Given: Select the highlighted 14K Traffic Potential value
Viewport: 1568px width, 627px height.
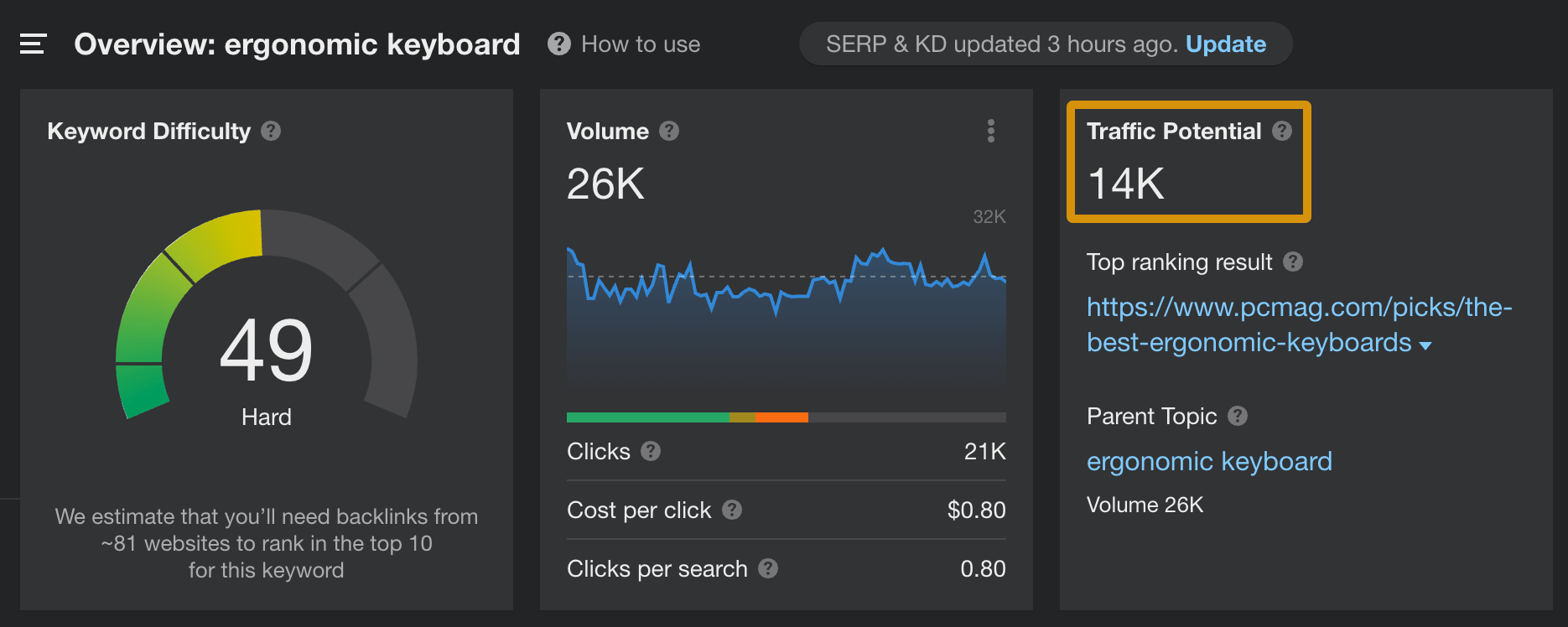Looking at the screenshot, I should [x=1125, y=186].
